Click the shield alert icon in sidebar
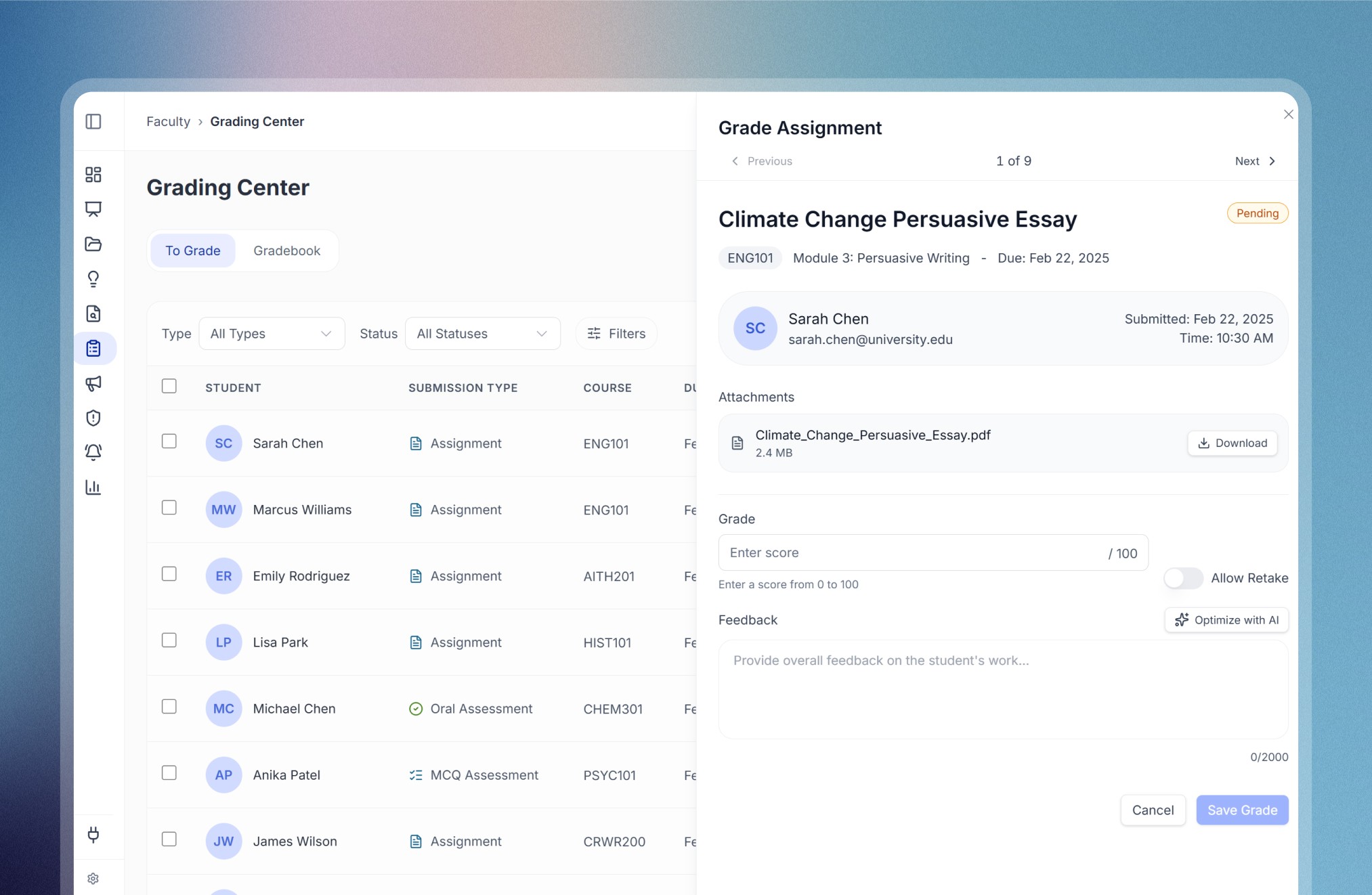This screenshot has height=895, width=1372. click(93, 418)
